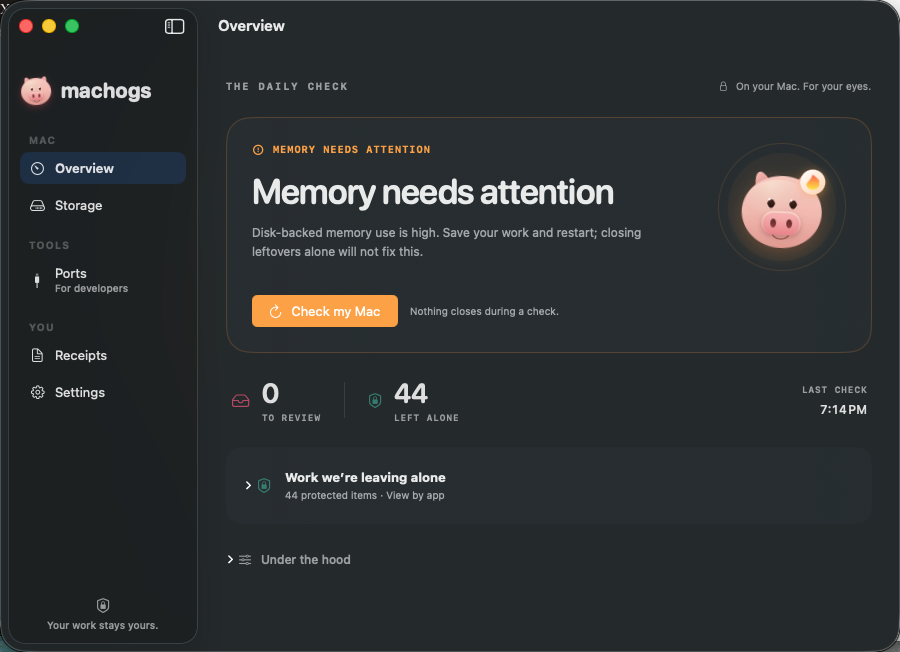
Task: Open the Settings page
Action: pyautogui.click(x=103, y=393)
